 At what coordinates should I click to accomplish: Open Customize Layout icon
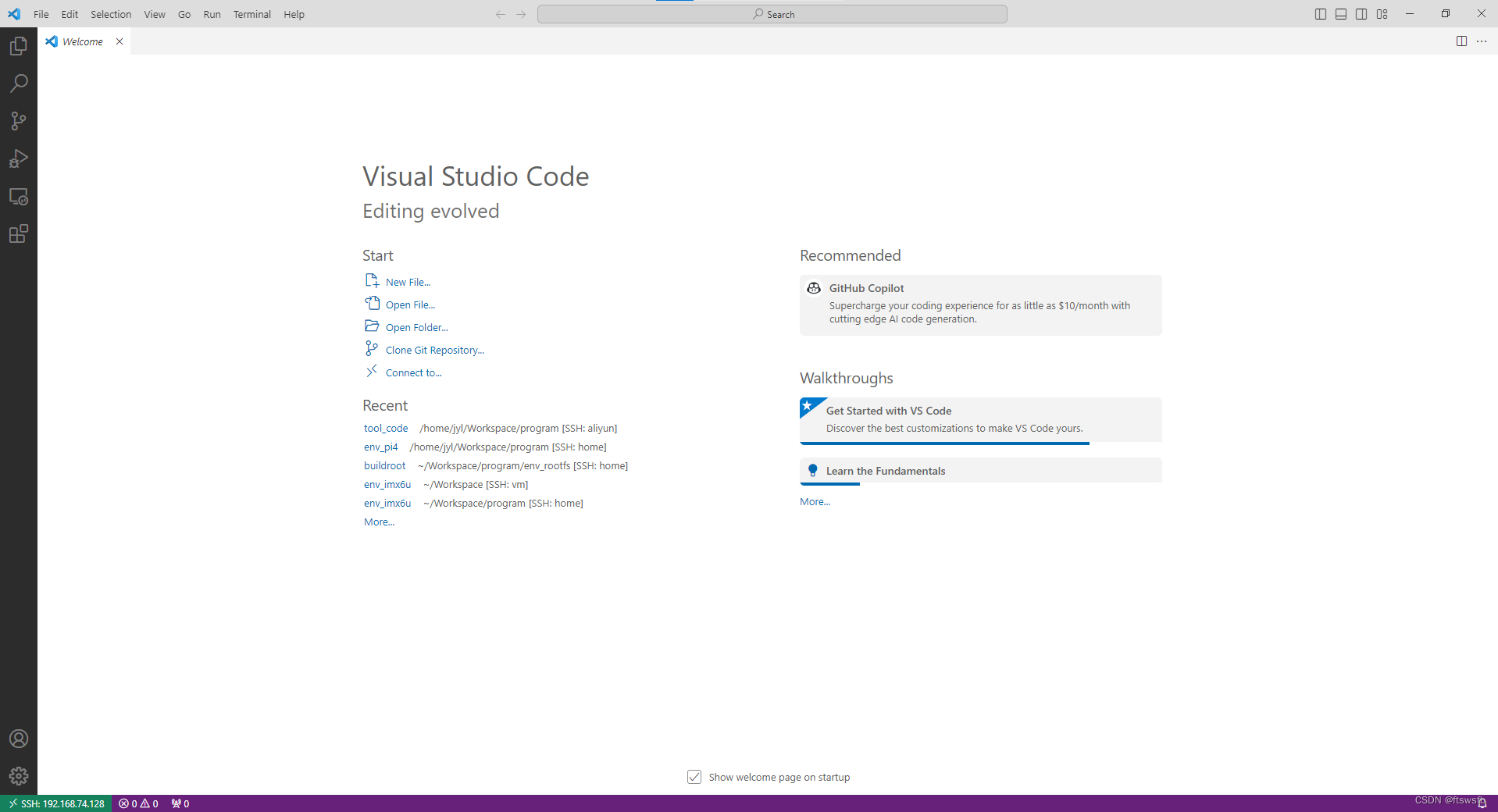(x=1382, y=14)
